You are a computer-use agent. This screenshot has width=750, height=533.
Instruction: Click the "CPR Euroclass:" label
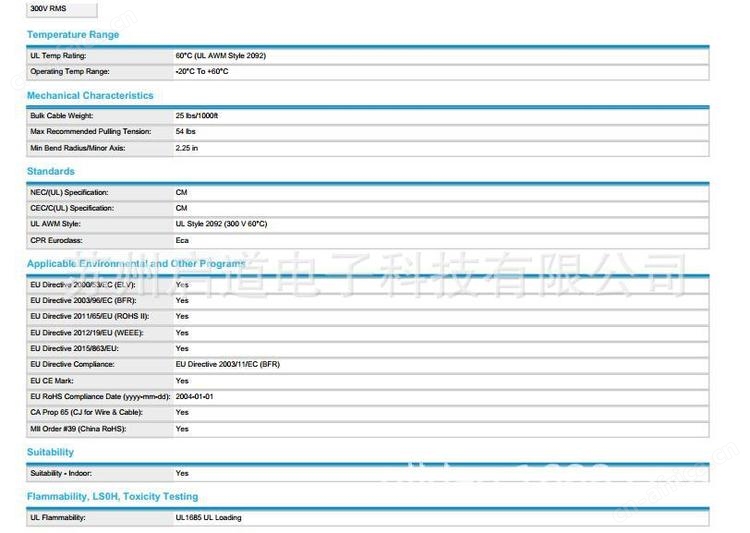click(x=56, y=240)
